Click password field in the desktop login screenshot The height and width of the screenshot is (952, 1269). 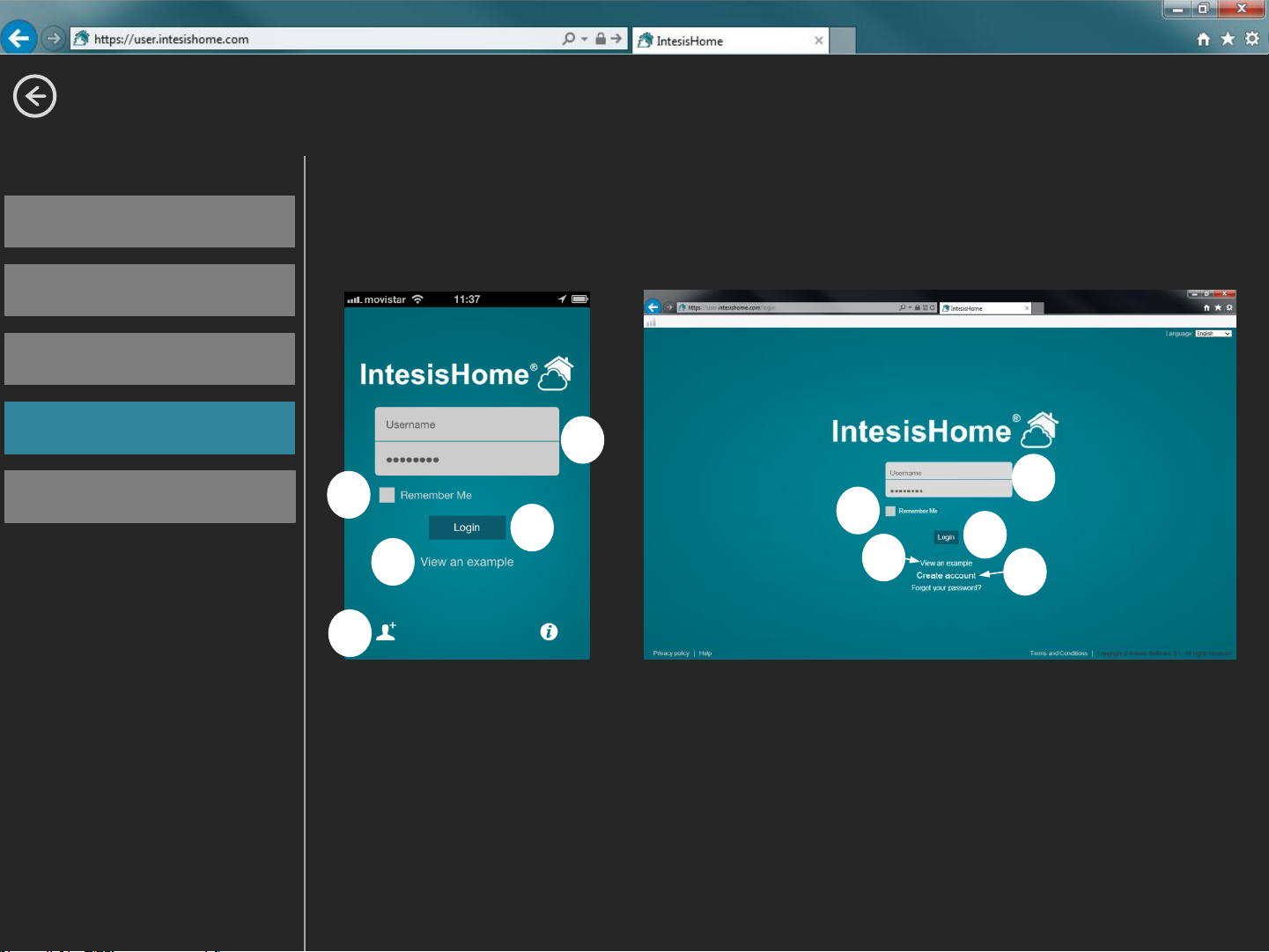[x=948, y=490]
